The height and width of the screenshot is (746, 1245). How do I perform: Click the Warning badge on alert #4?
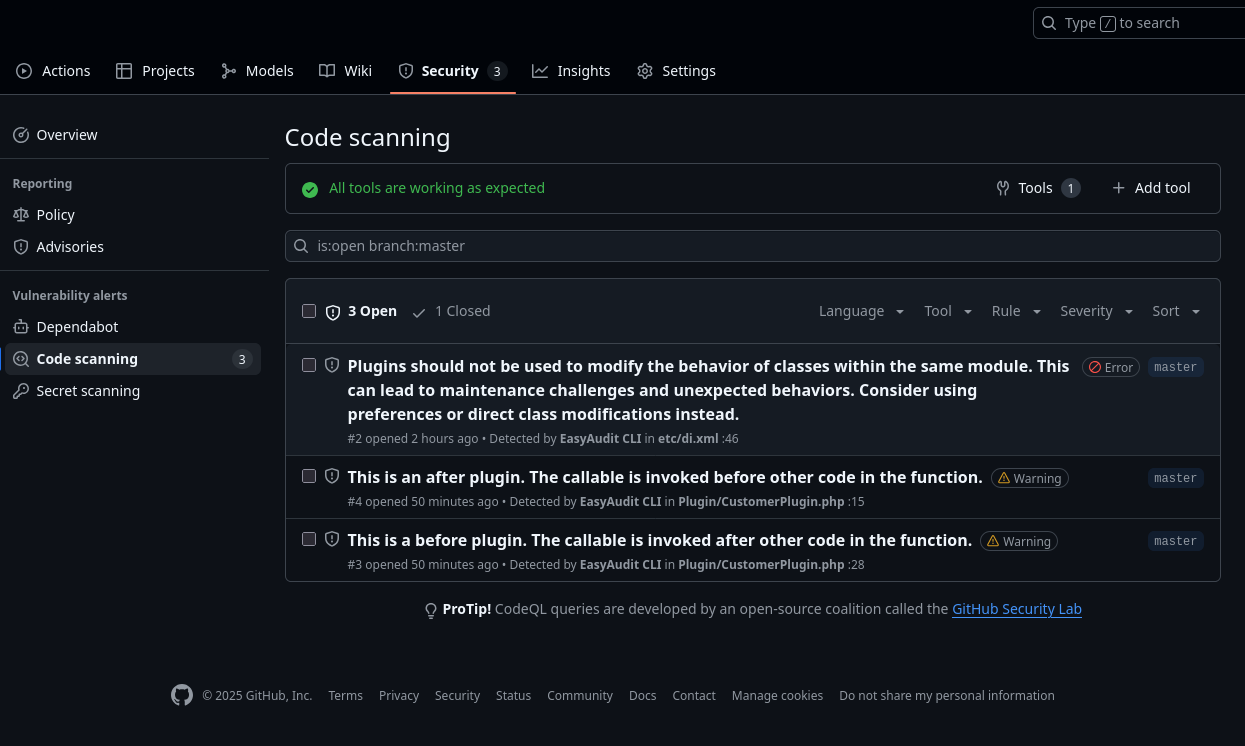click(1030, 478)
